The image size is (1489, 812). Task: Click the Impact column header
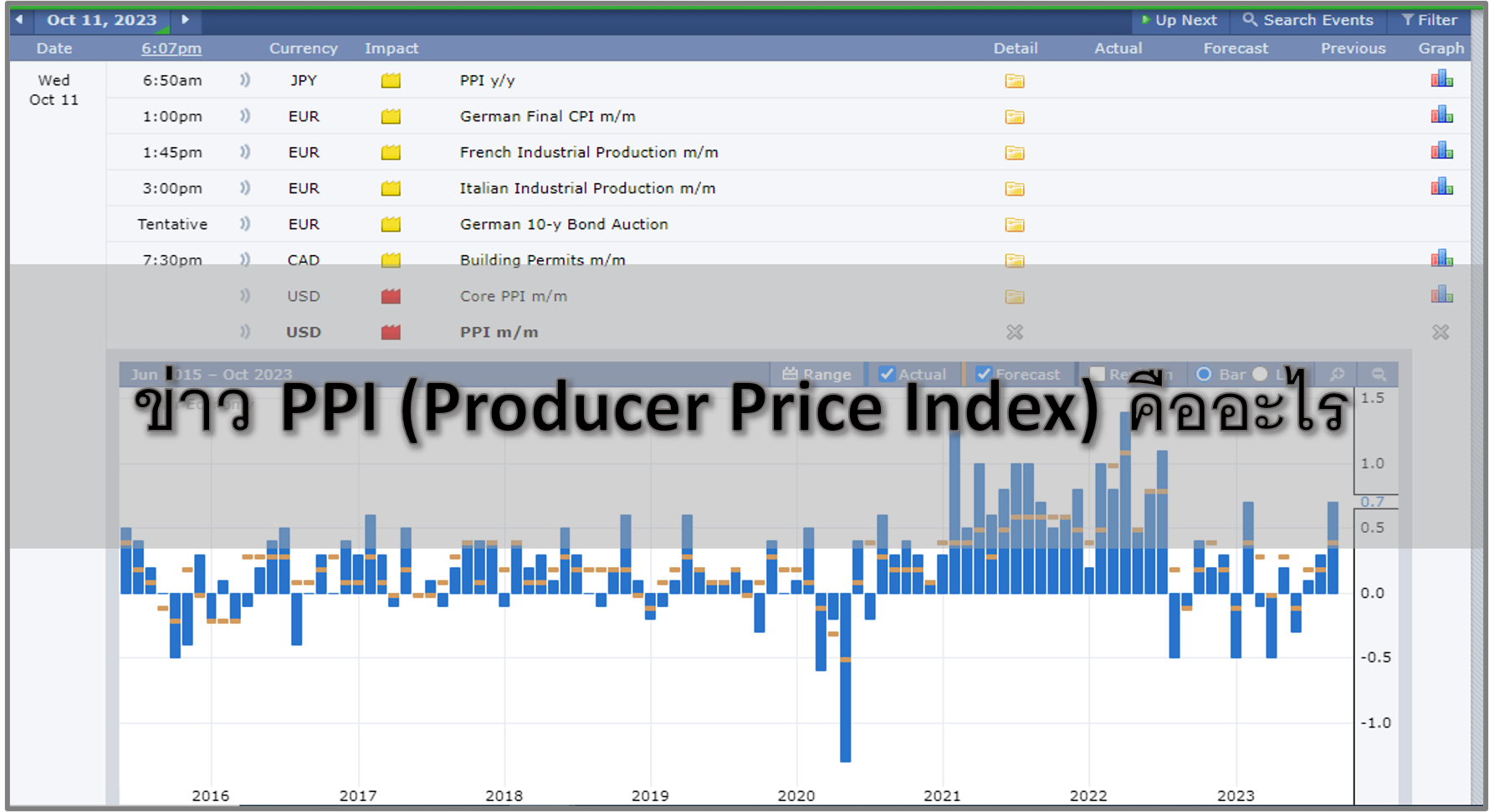(391, 49)
